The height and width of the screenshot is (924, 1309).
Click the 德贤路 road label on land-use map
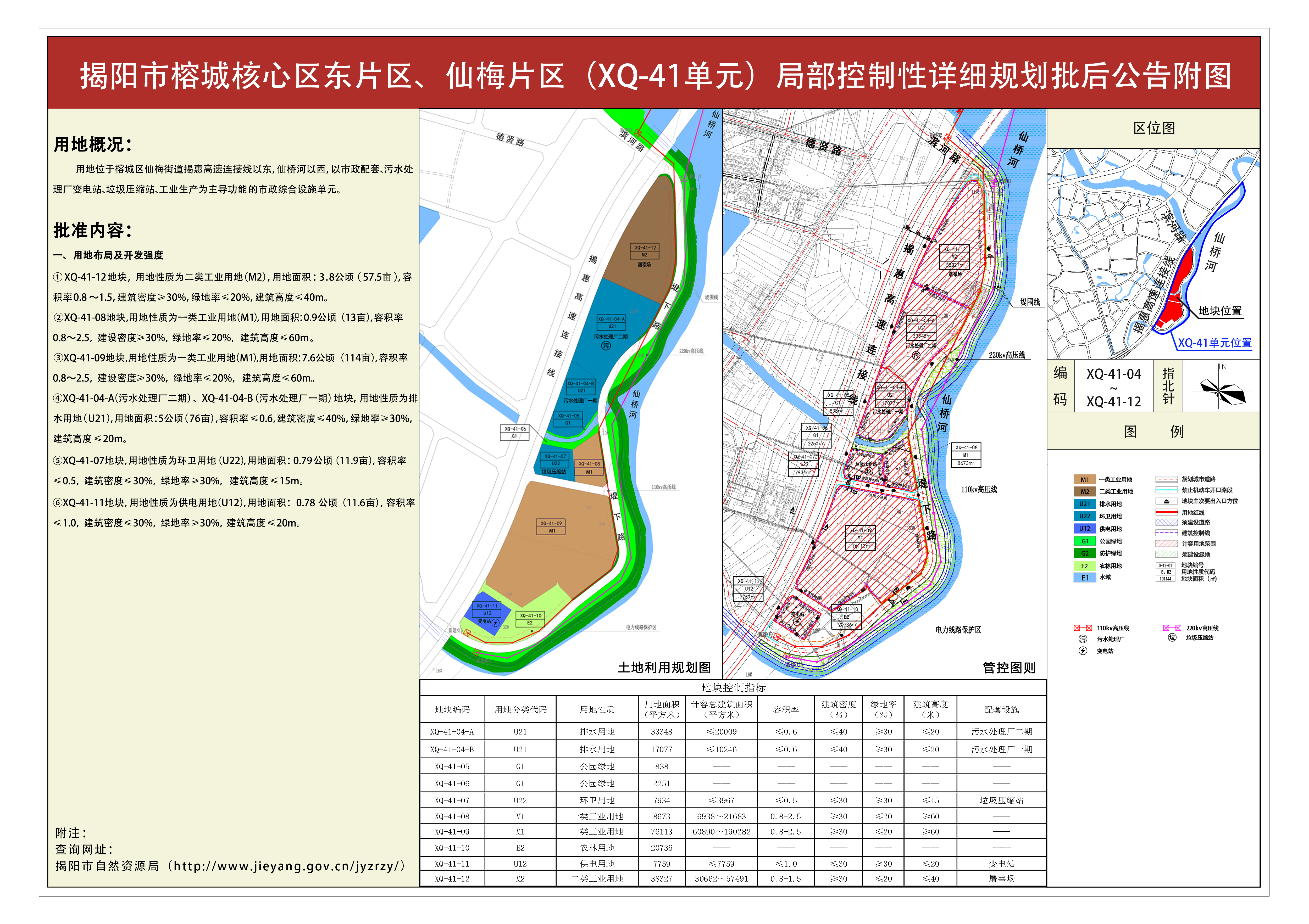510,139
